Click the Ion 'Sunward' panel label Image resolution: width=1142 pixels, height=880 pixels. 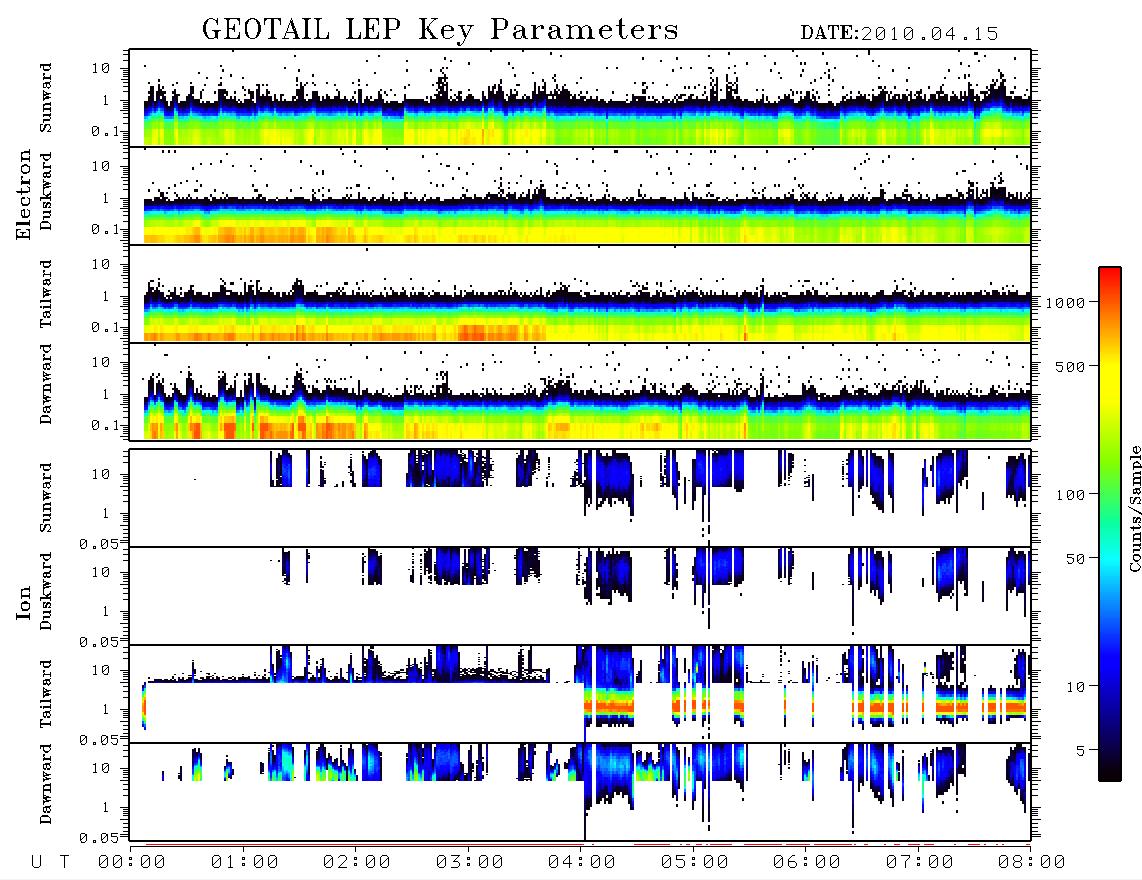point(46,498)
